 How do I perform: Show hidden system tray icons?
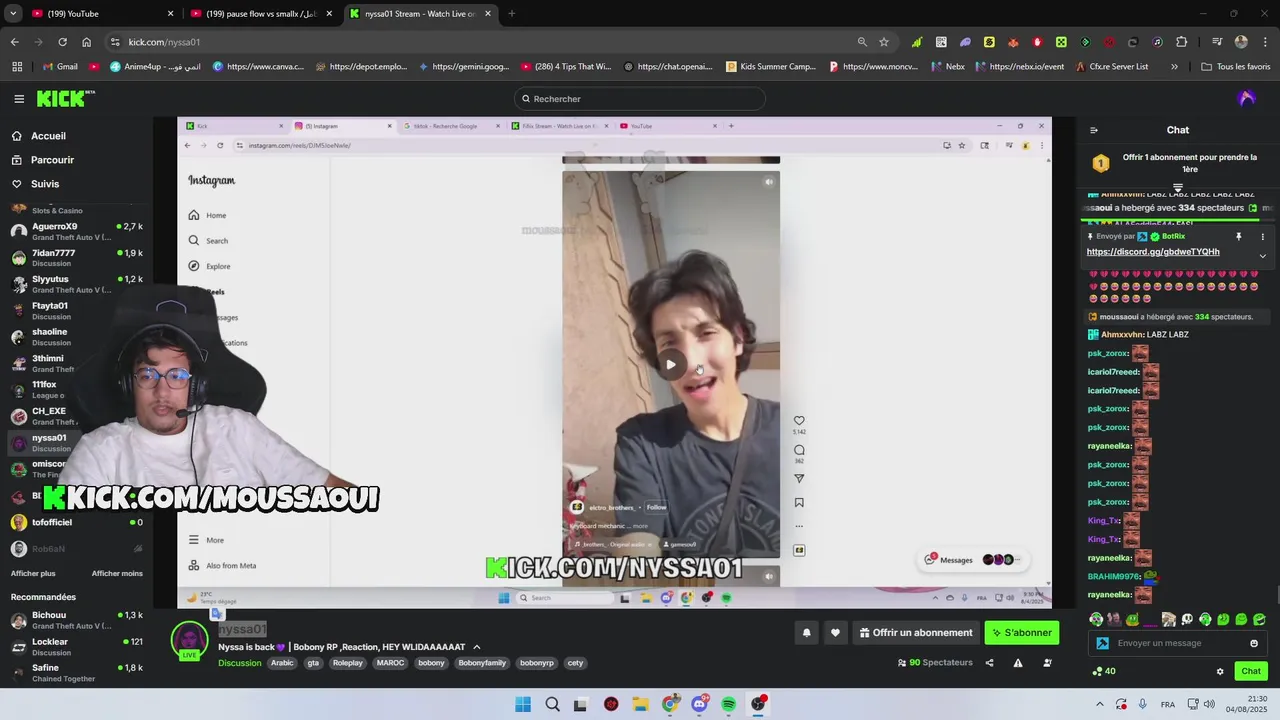tap(1099, 704)
